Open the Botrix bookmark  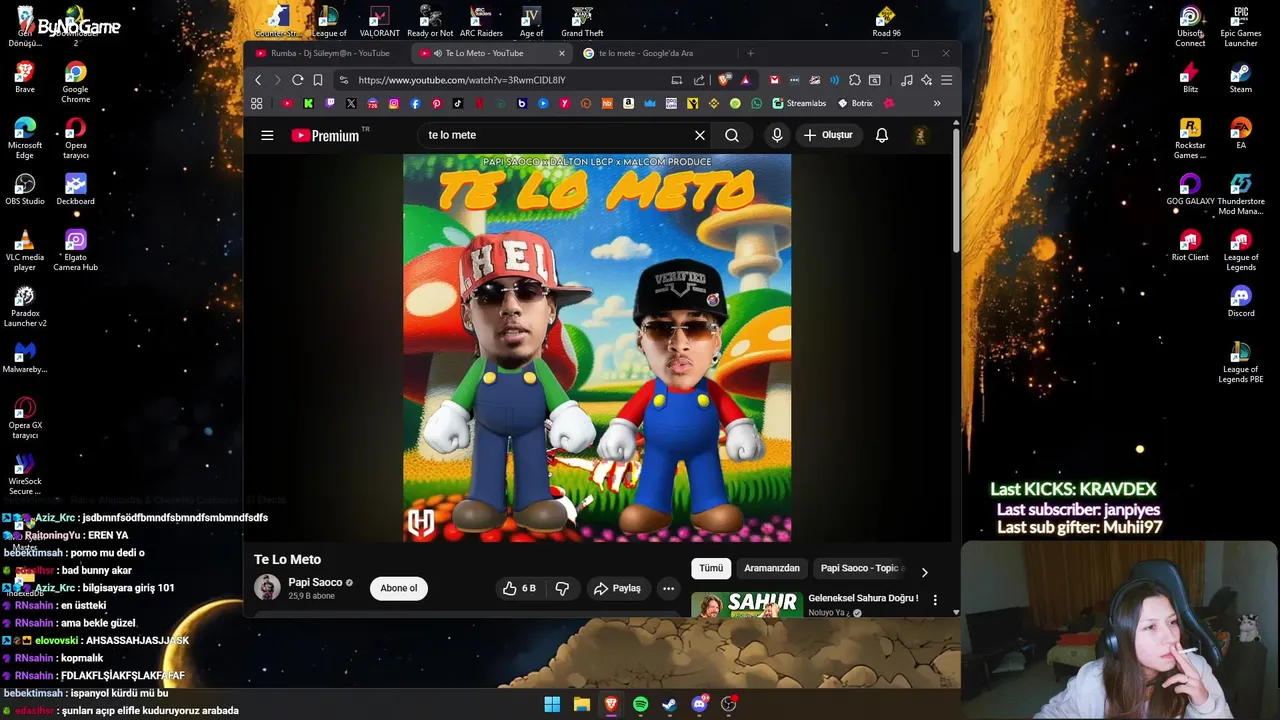[x=856, y=103]
